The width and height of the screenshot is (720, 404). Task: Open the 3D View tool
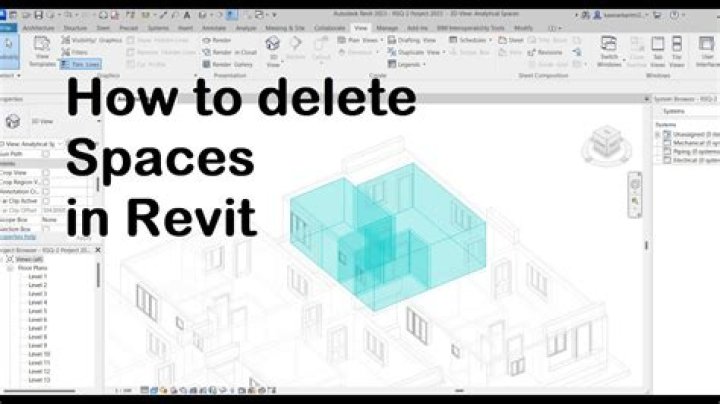[x=272, y=52]
